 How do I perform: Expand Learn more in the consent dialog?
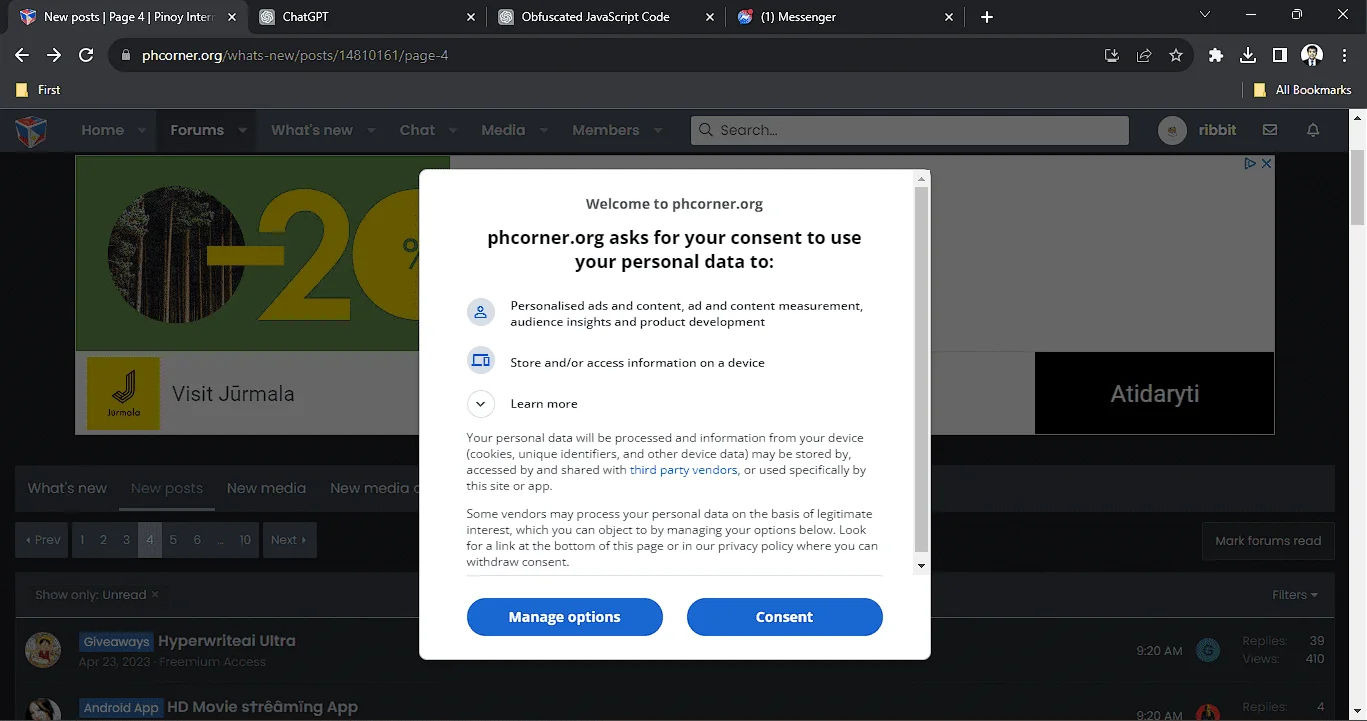pyautogui.click(x=481, y=404)
